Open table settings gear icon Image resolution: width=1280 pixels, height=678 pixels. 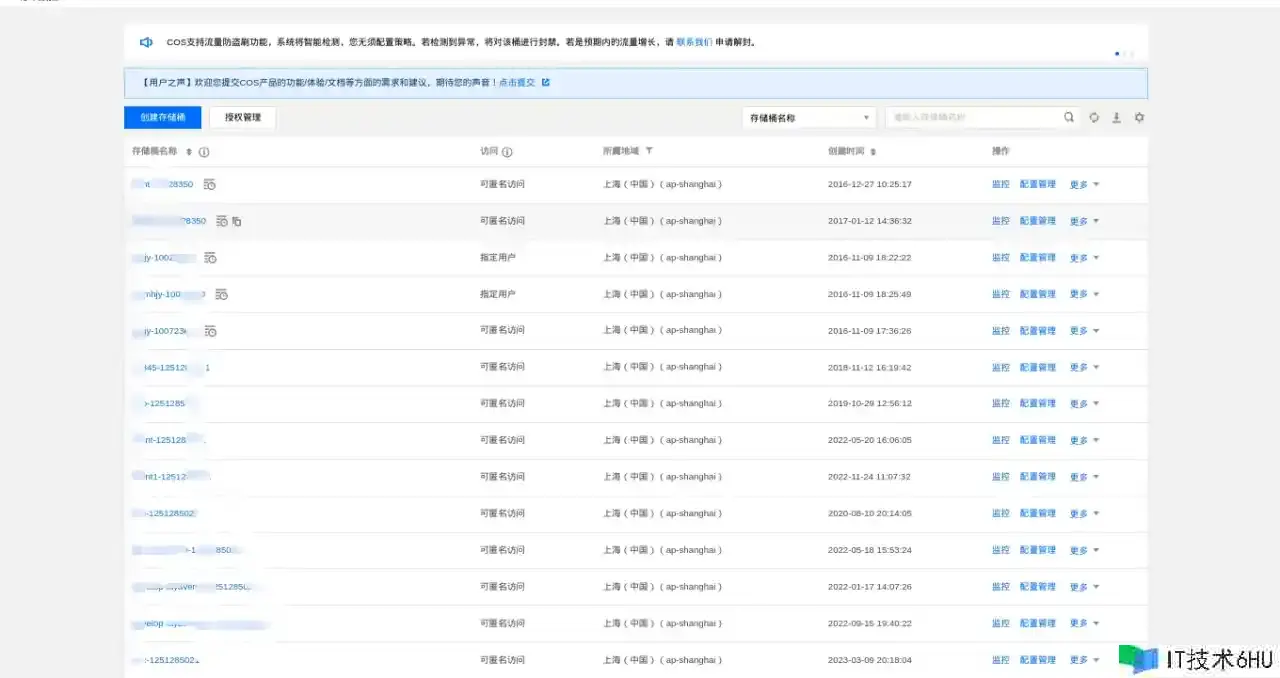pos(1139,117)
